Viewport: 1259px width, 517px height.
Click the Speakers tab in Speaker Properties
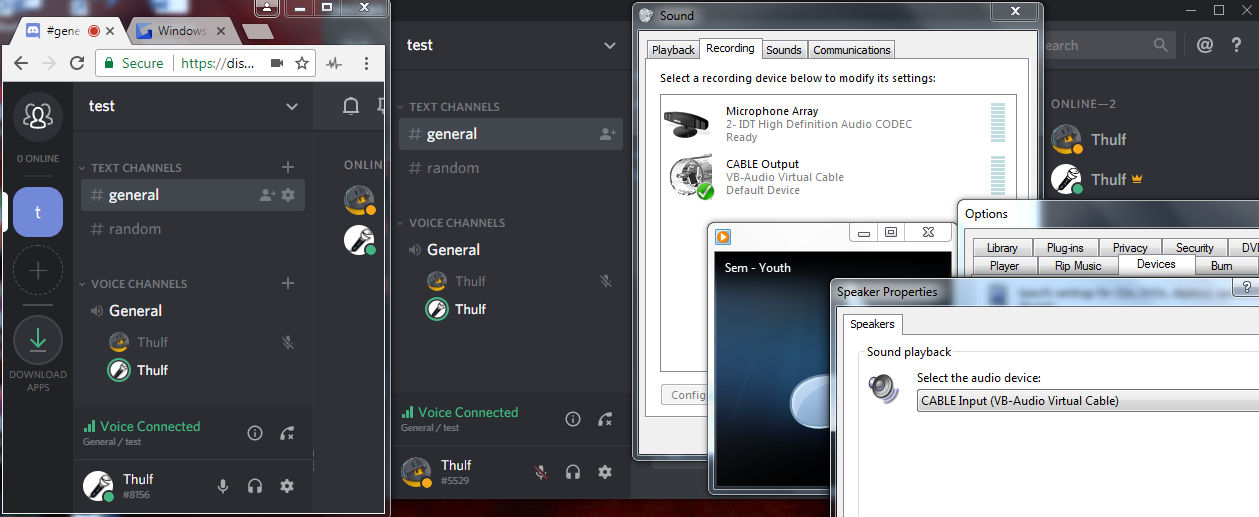pos(873,324)
